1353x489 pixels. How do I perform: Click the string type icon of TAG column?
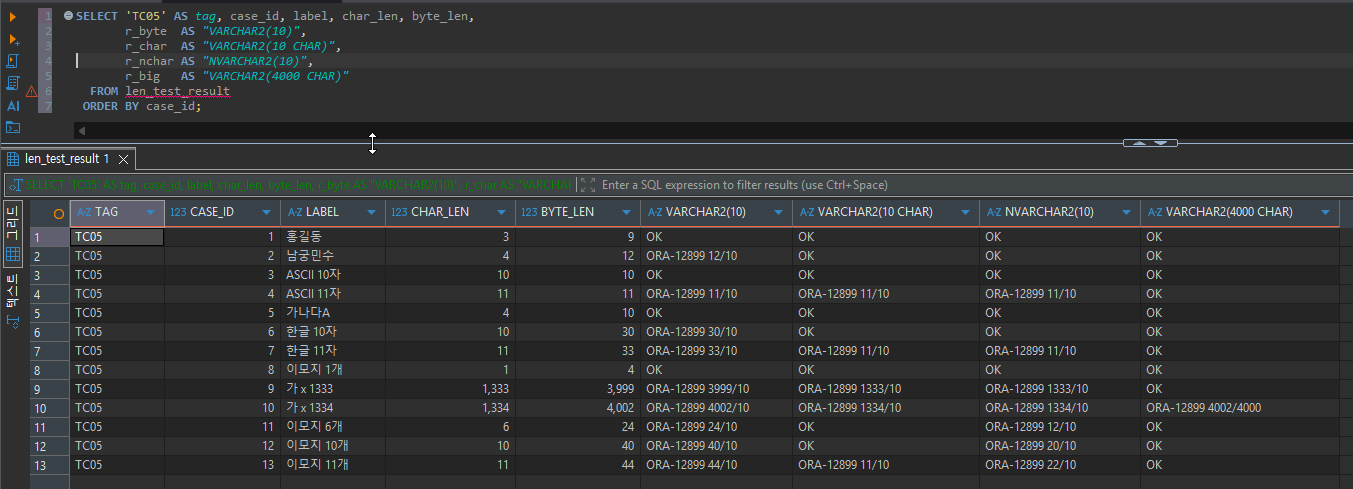[x=84, y=212]
